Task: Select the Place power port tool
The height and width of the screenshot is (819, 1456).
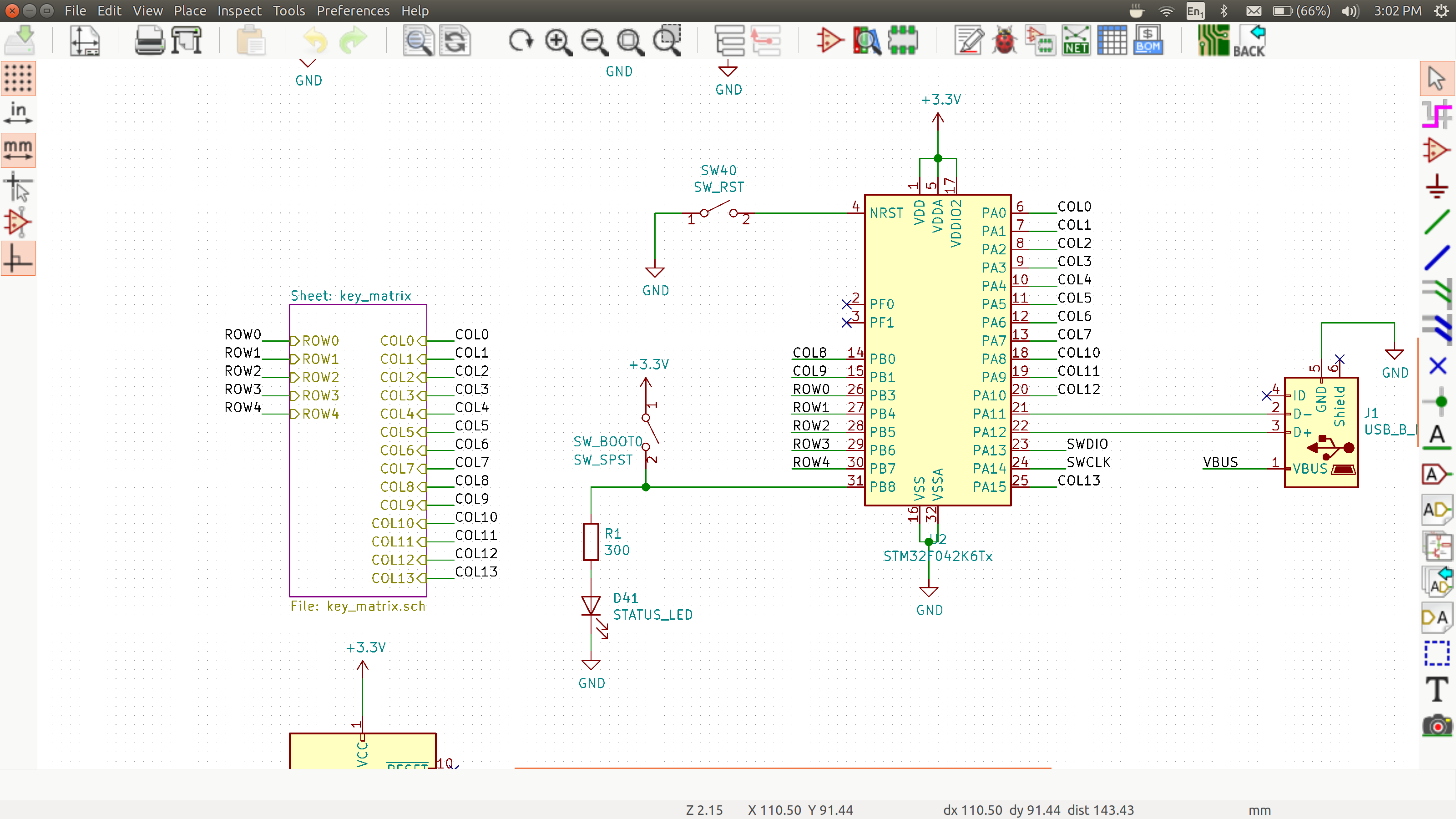Action: pyautogui.click(x=1436, y=186)
